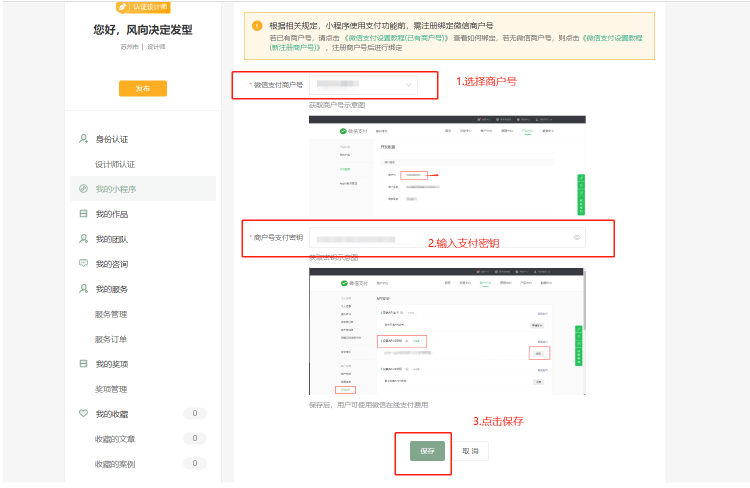Click the 我的小程序 sidebar icon
This screenshot has width=750, height=488.
point(84,189)
